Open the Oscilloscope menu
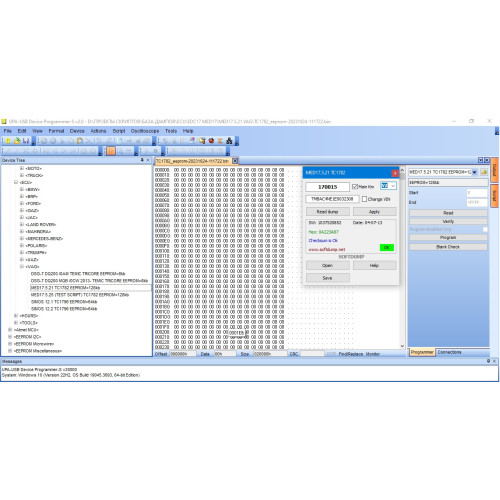This screenshot has height=500, width=500. pyautogui.click(x=145, y=131)
